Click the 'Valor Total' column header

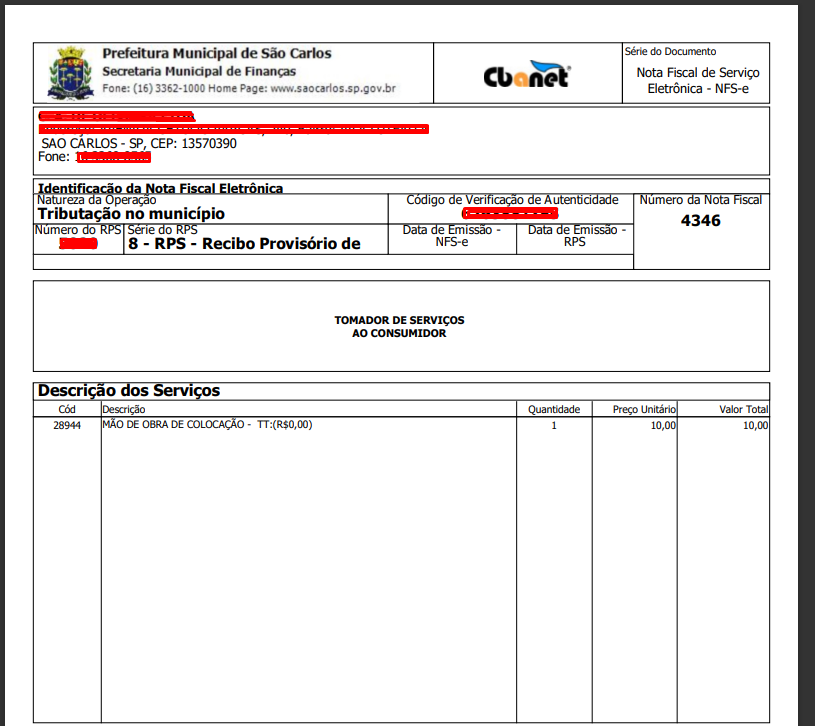[x=743, y=410]
